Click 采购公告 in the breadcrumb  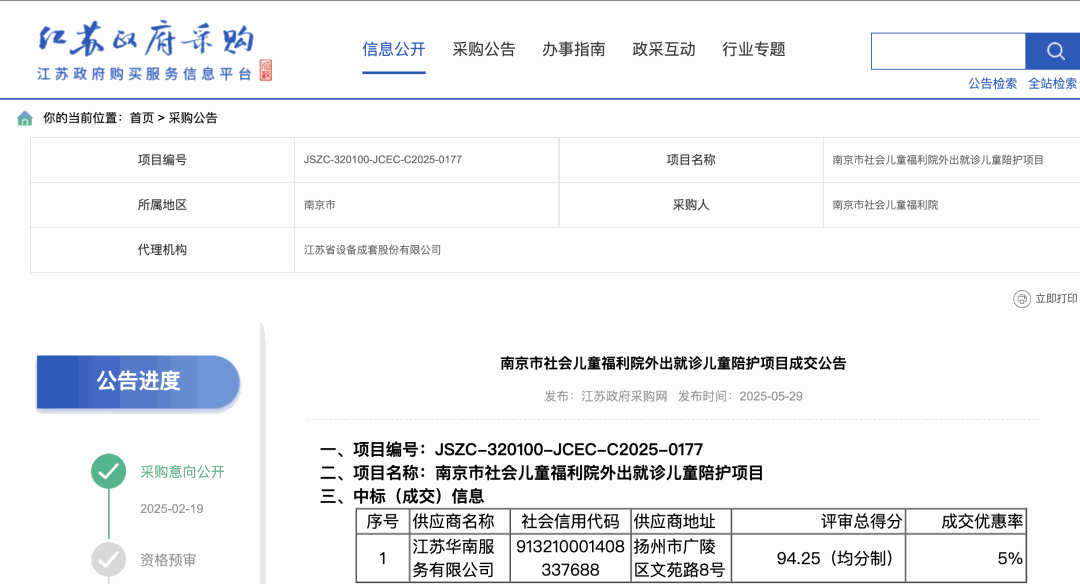point(193,118)
